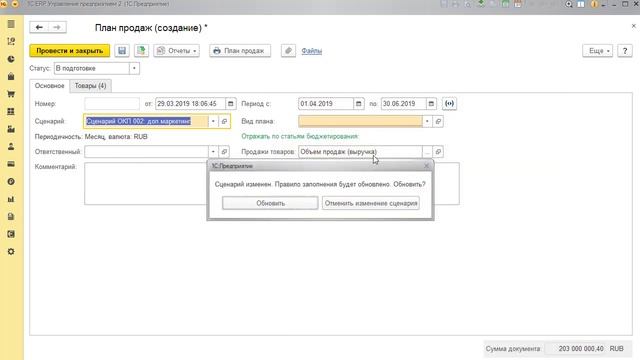Click the document sum 203 000 000,40
The width and height of the screenshot is (640, 360).
[x=581, y=349]
